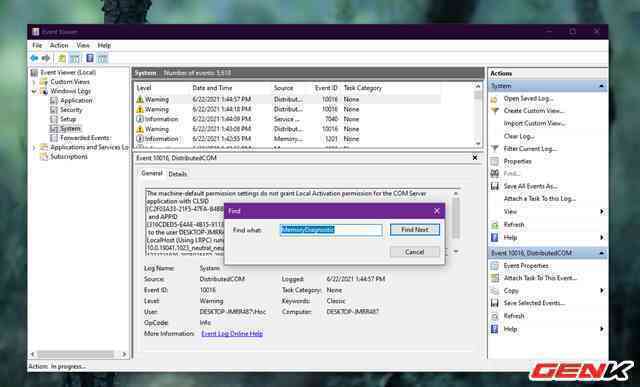Click the Open Saved Log icon
Viewport: 640px width, 387px height.
click(x=494, y=98)
